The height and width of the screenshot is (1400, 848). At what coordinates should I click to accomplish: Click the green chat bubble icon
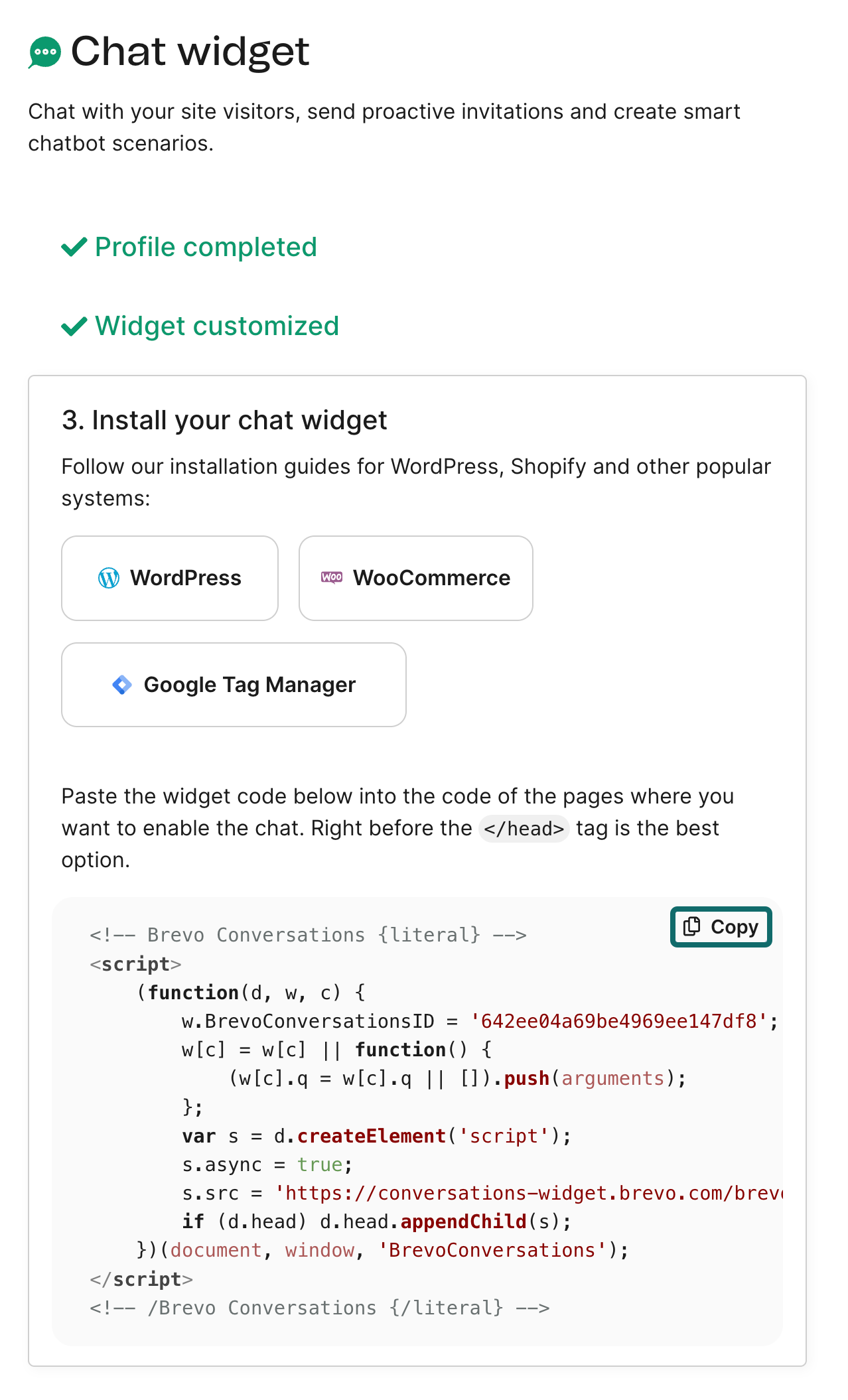[44, 52]
